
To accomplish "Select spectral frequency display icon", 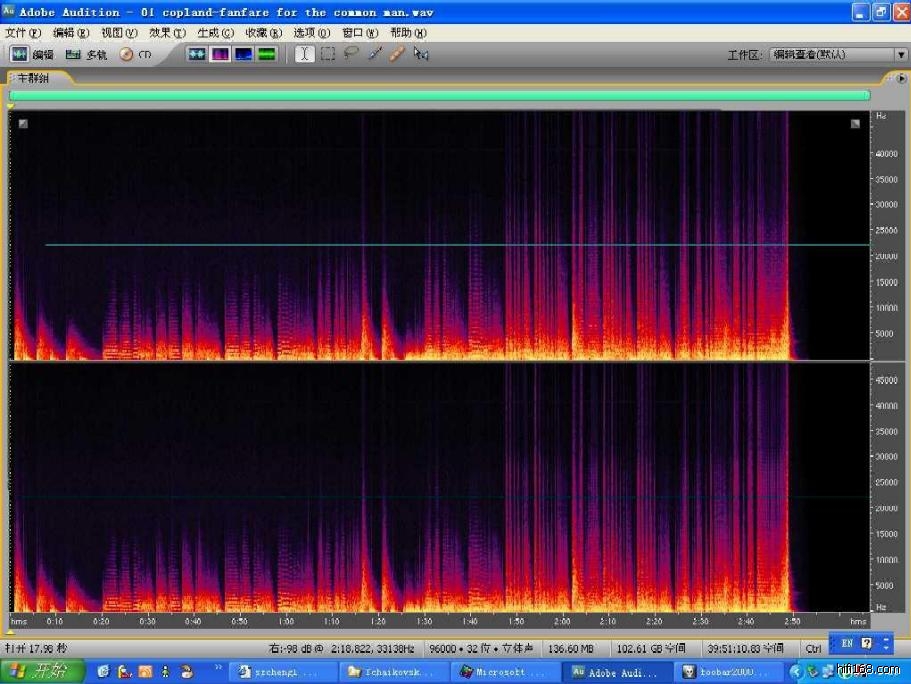I will point(220,54).
